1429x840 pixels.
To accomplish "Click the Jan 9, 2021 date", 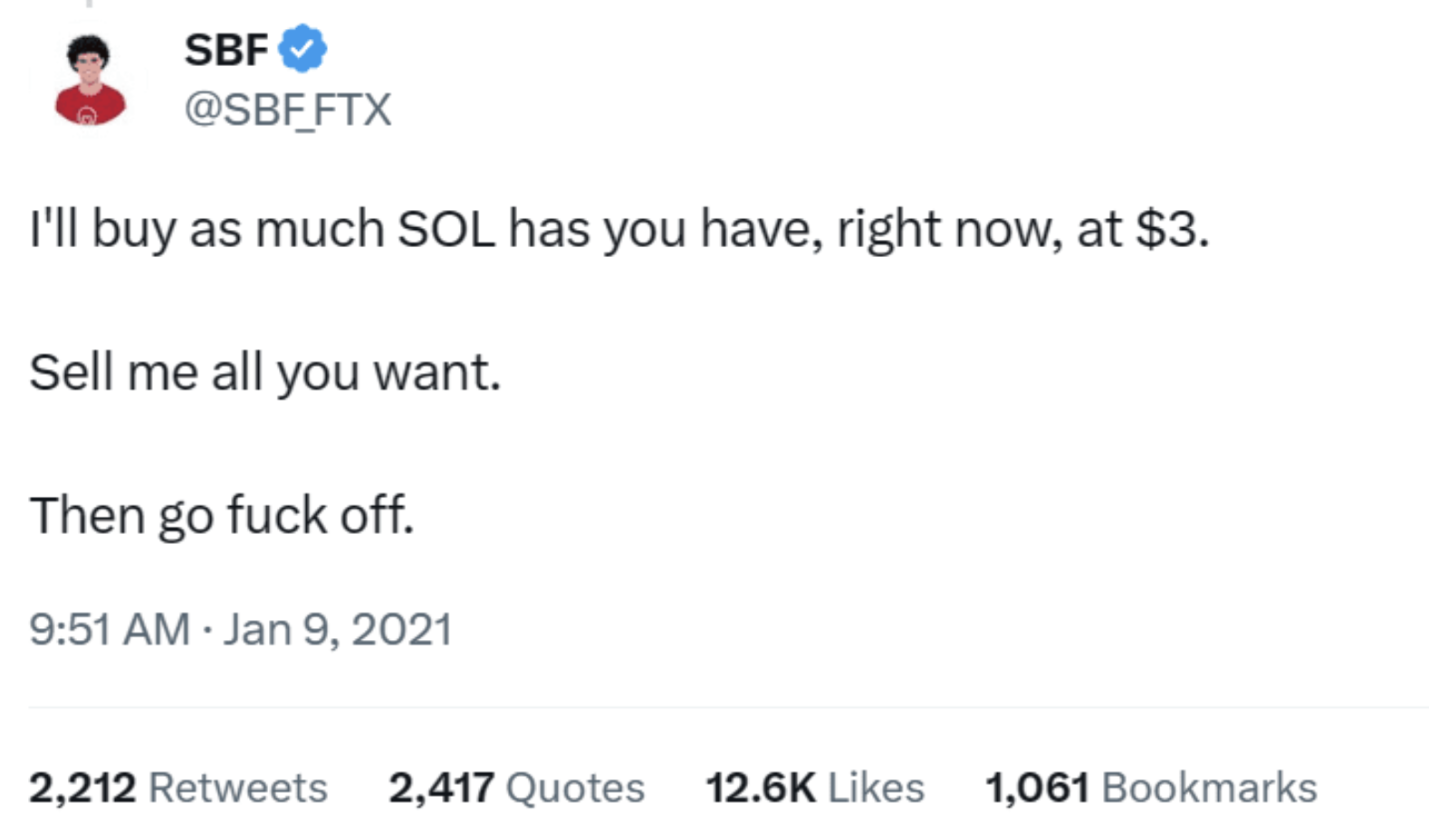I will 338,629.
